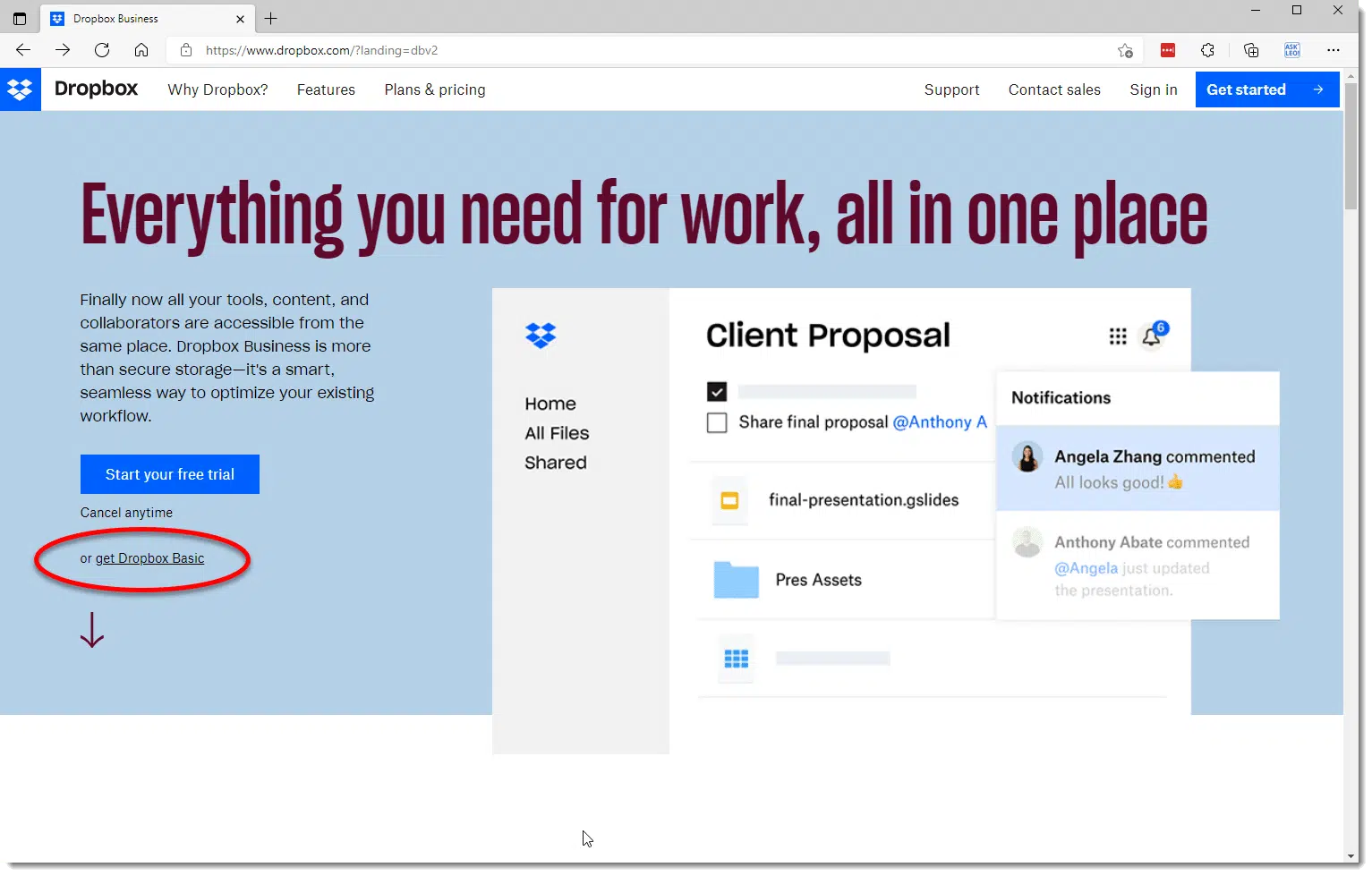Click the vertical scrollbar thumb

1351,146
